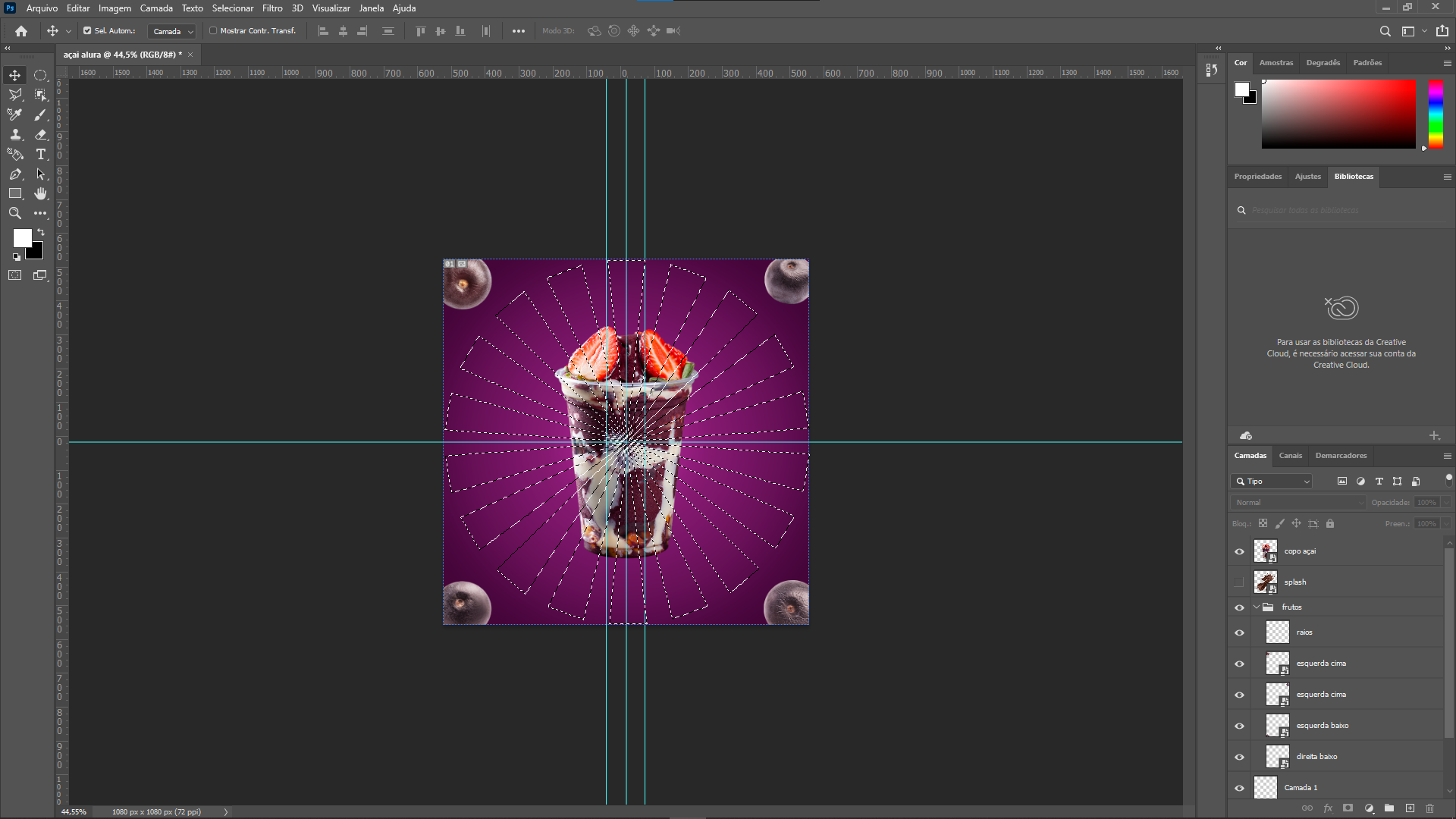Select the Zoom tool
Screen dimensions: 1456x819
tap(15, 213)
